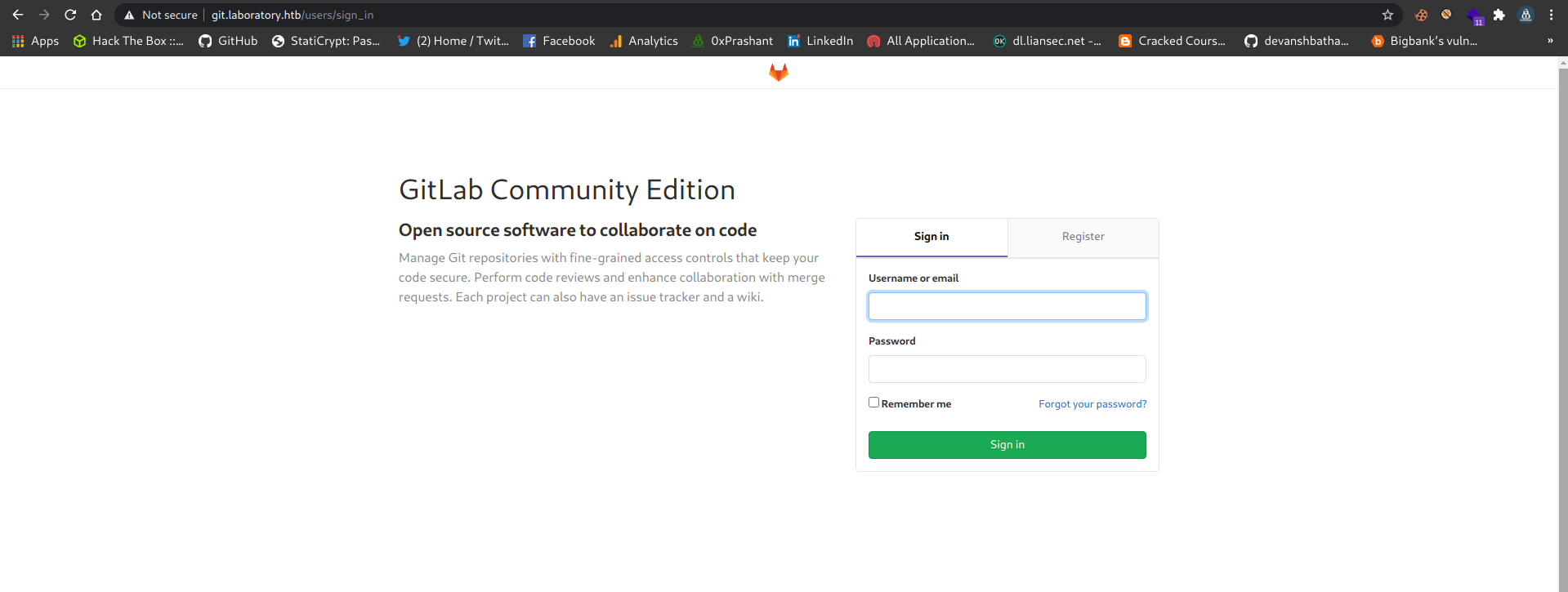Screen dimensions: 1568x592
Task: Click the Not secure warning icon
Action: pyautogui.click(x=129, y=15)
